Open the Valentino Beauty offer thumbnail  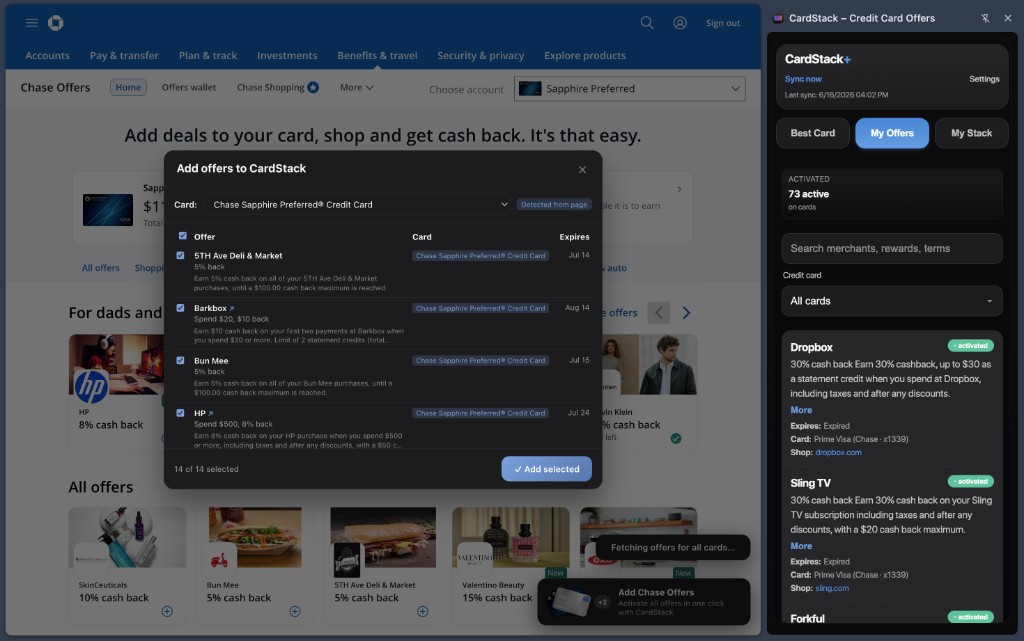pos(510,537)
